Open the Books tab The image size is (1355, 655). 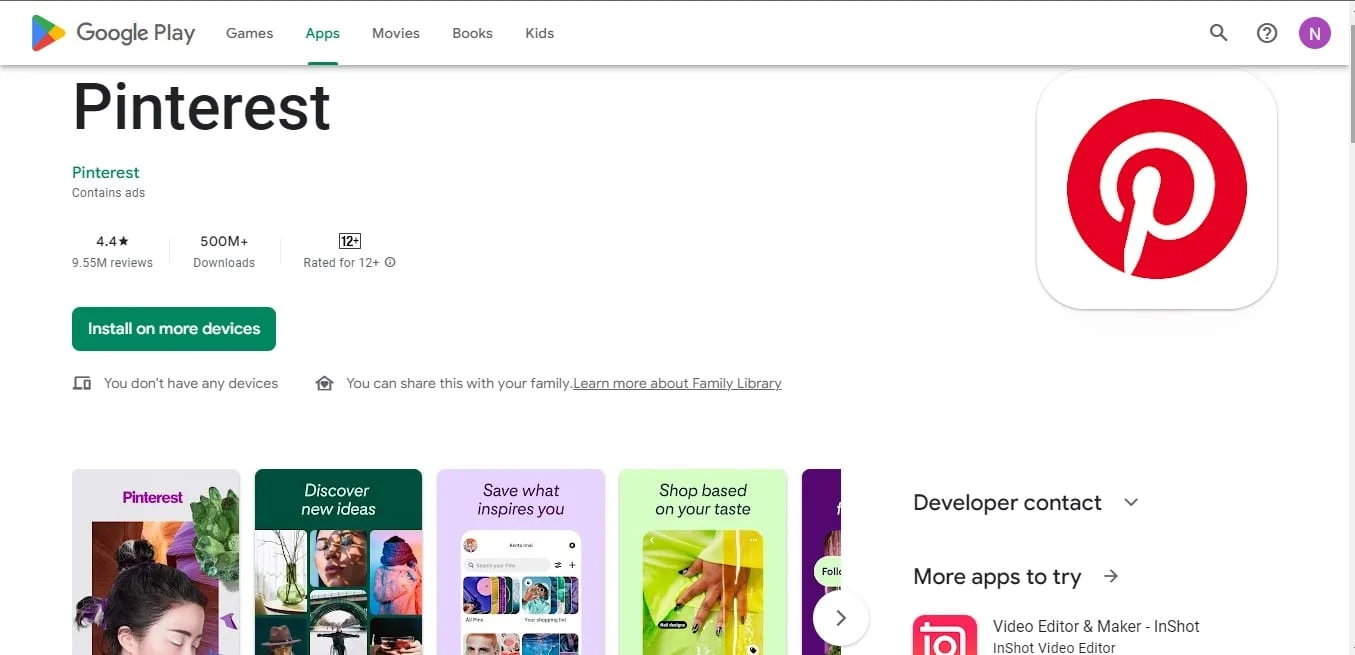tap(472, 33)
